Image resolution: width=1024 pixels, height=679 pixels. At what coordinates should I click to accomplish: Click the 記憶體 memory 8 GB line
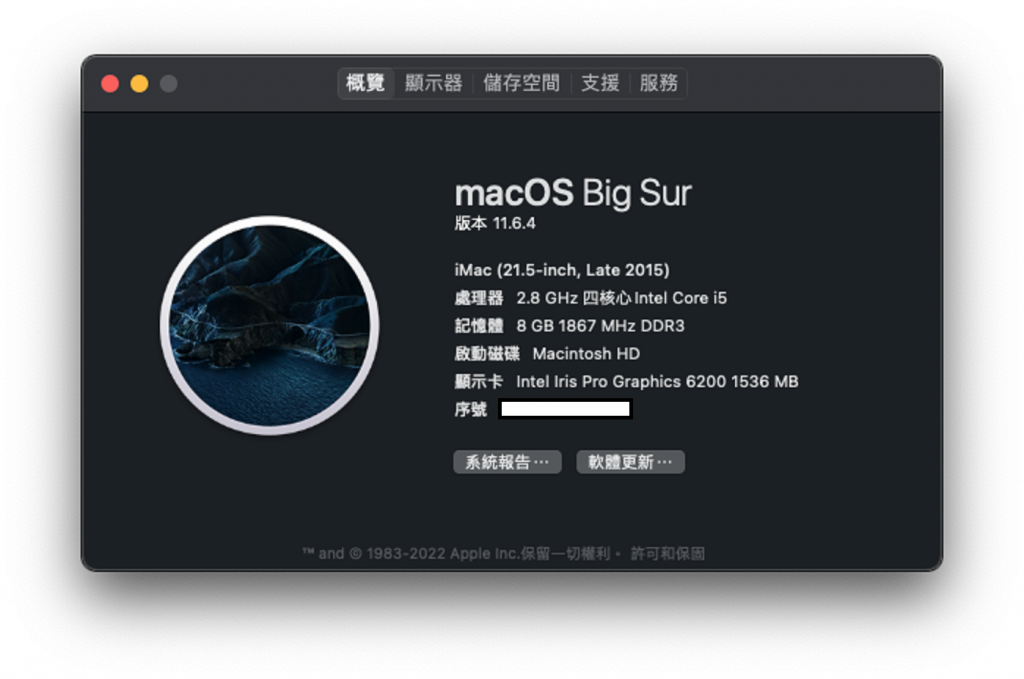[x=569, y=326]
